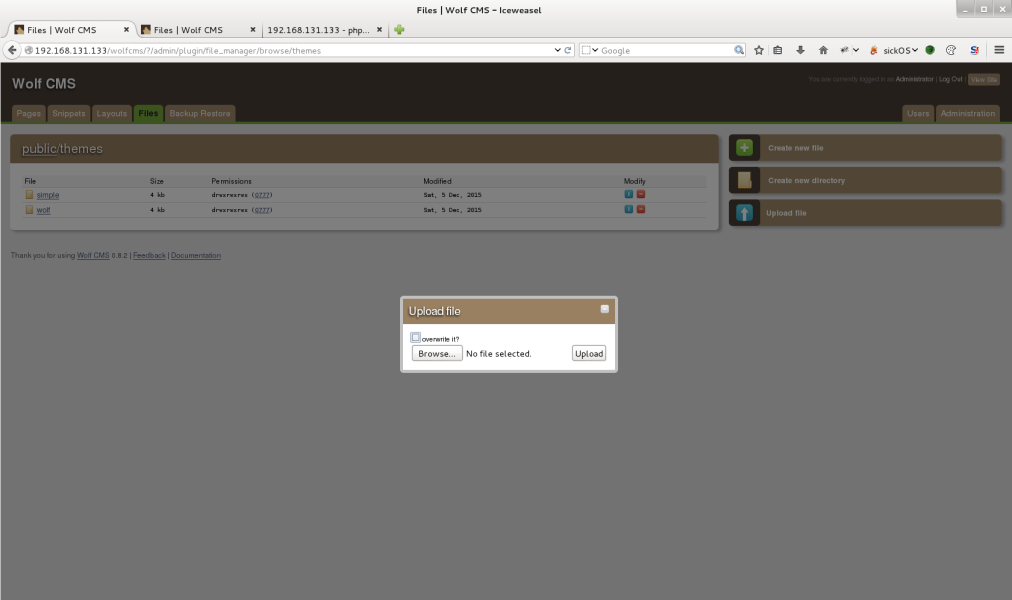Click the sickOS addon button

pos(893,50)
